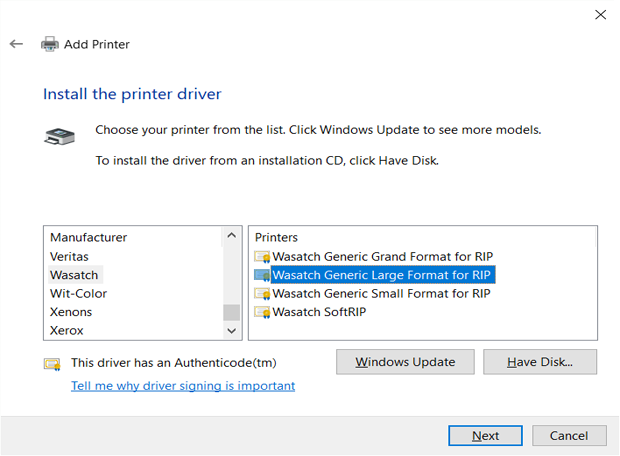This screenshot has height=456, width=620.
Task: Click certificate icon beside Wasatch SoftRIP
Action: [x=262, y=312]
